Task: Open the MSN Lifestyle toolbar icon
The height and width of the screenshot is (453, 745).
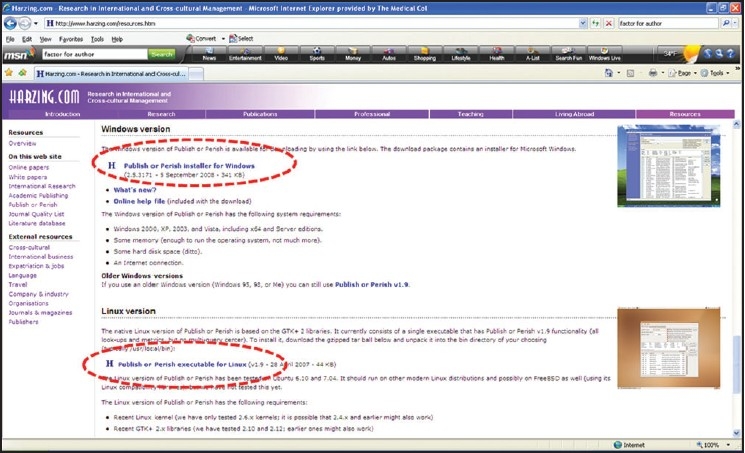Action: pos(461,54)
